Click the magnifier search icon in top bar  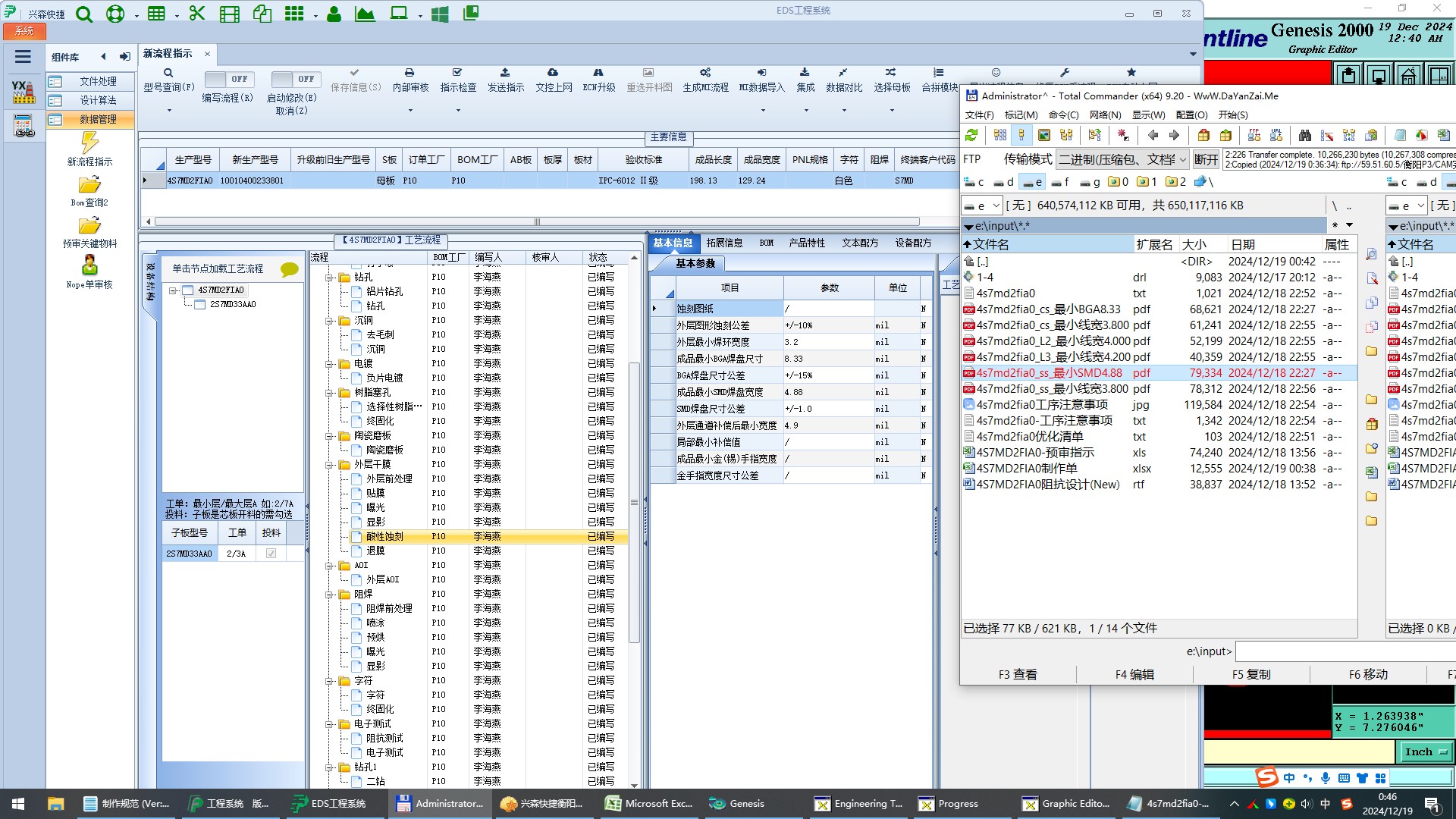(84, 14)
